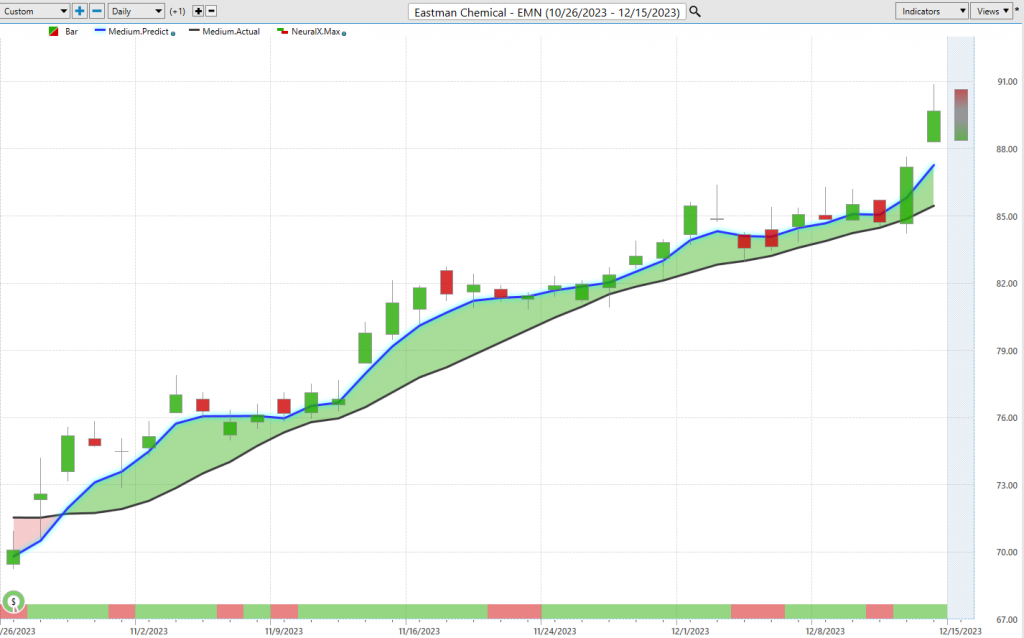
Task: Click the 91.00 price axis label
Action: tap(1007, 82)
